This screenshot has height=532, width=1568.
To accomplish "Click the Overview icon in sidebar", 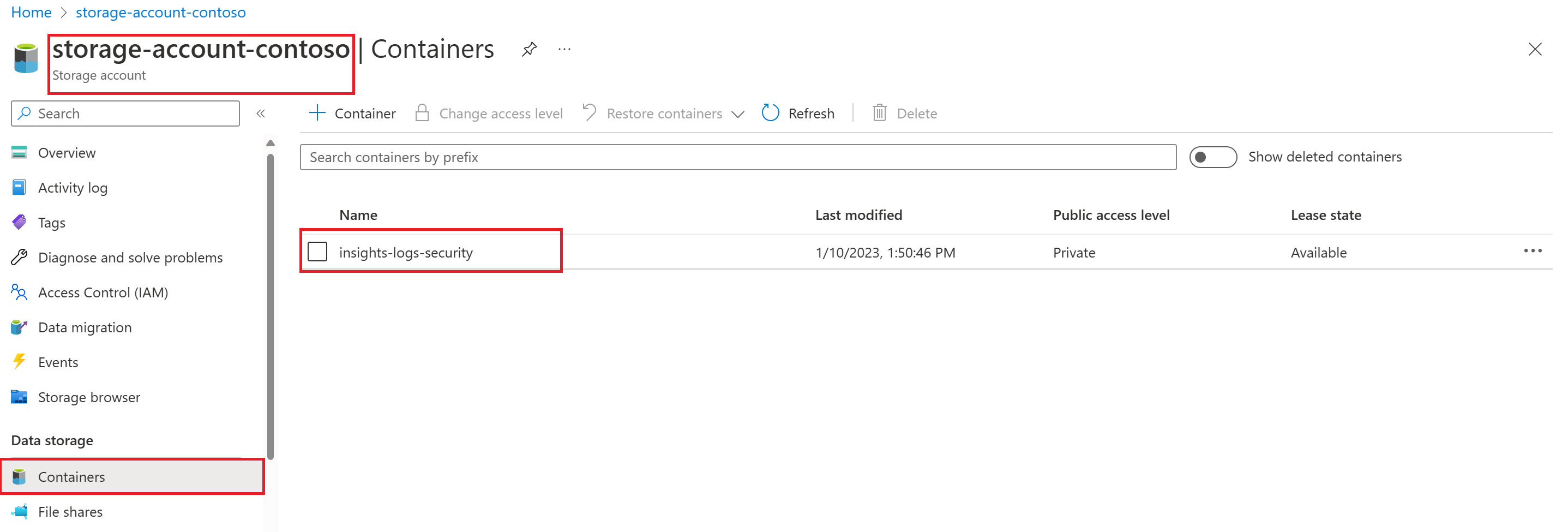I will tap(19, 153).
